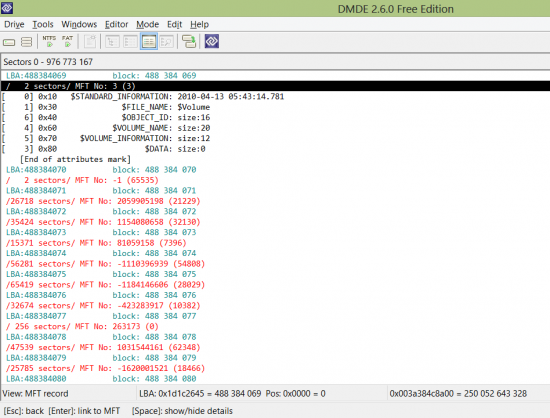550x418 pixels.
Task: Click the 'LBA: 0x1d1c2645' status bar field
Action: click(232, 393)
